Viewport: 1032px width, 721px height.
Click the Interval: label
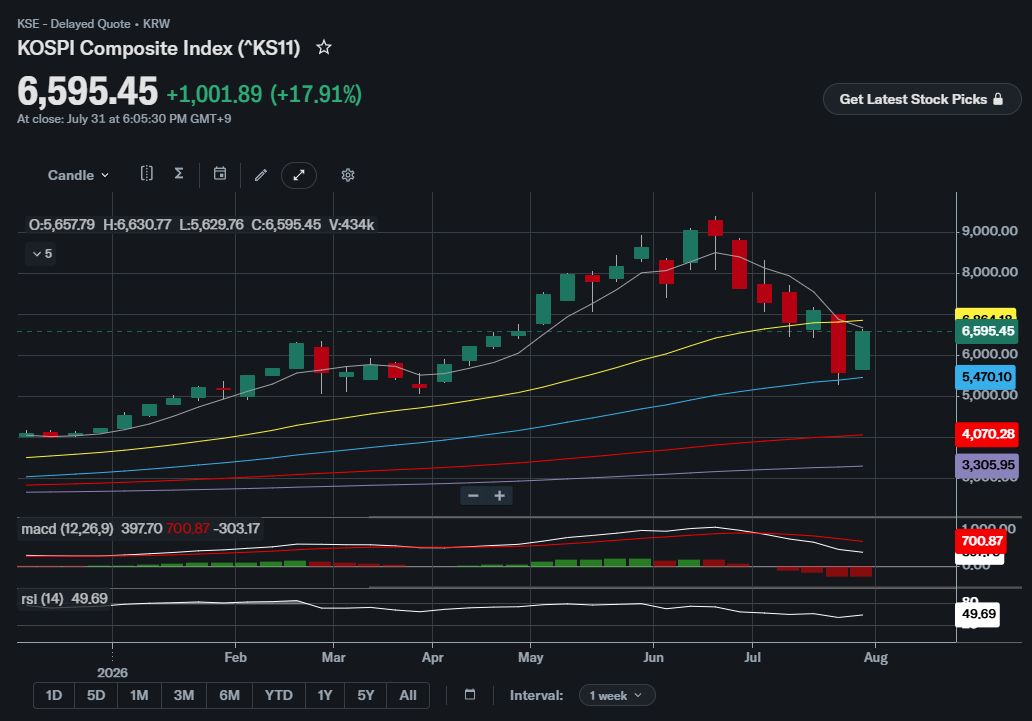[x=536, y=695]
